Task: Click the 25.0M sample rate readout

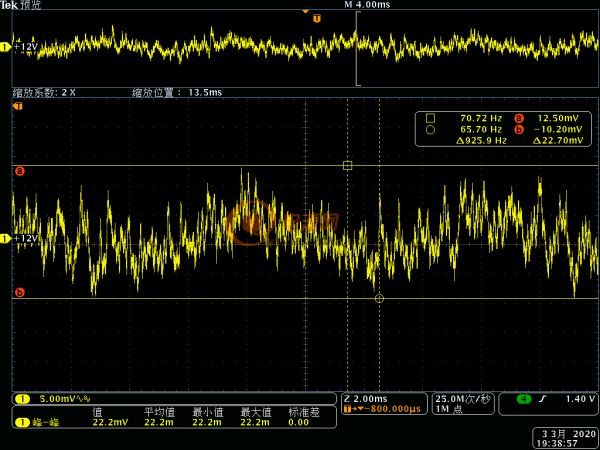Action: [x=462, y=399]
